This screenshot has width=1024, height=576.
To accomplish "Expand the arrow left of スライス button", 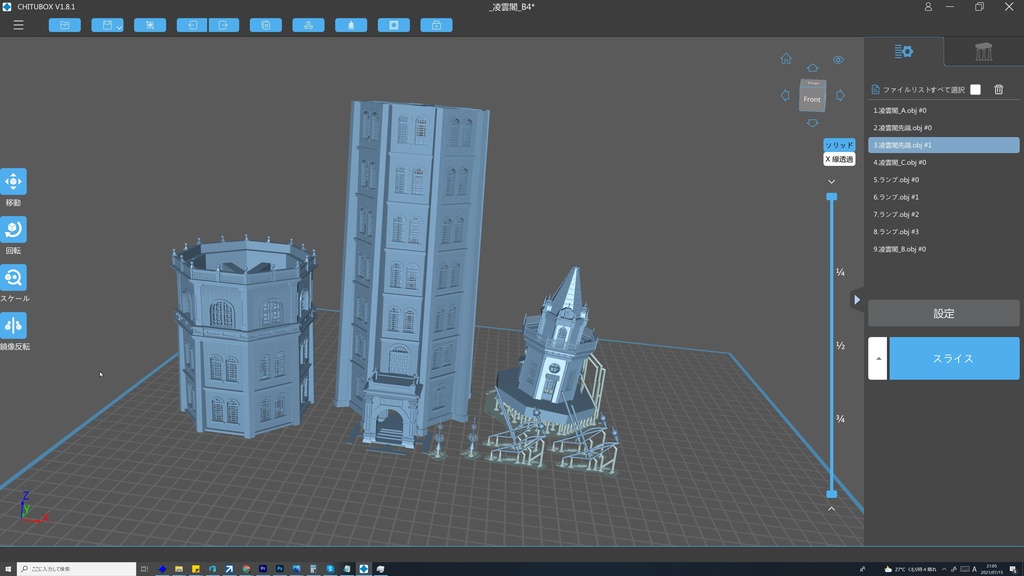I will [x=877, y=358].
